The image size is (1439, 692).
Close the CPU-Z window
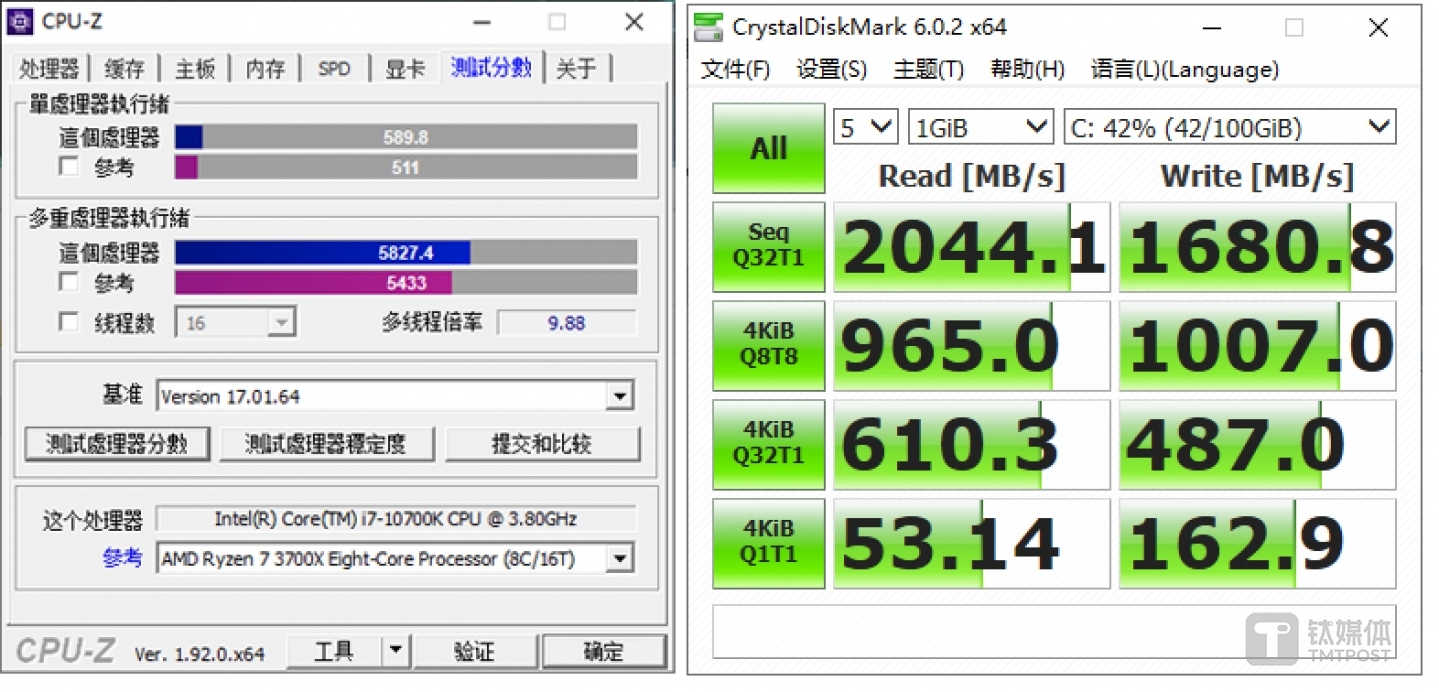[x=634, y=21]
